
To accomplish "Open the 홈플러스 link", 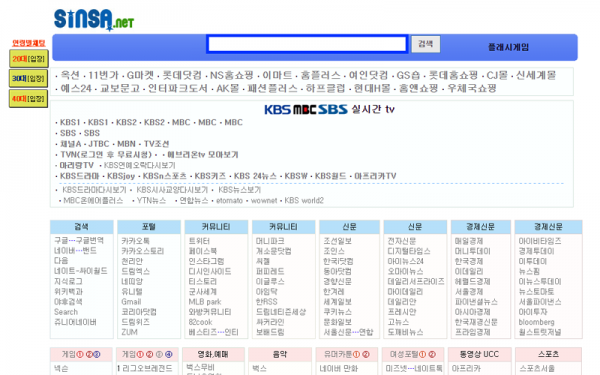I will click(x=320, y=75).
